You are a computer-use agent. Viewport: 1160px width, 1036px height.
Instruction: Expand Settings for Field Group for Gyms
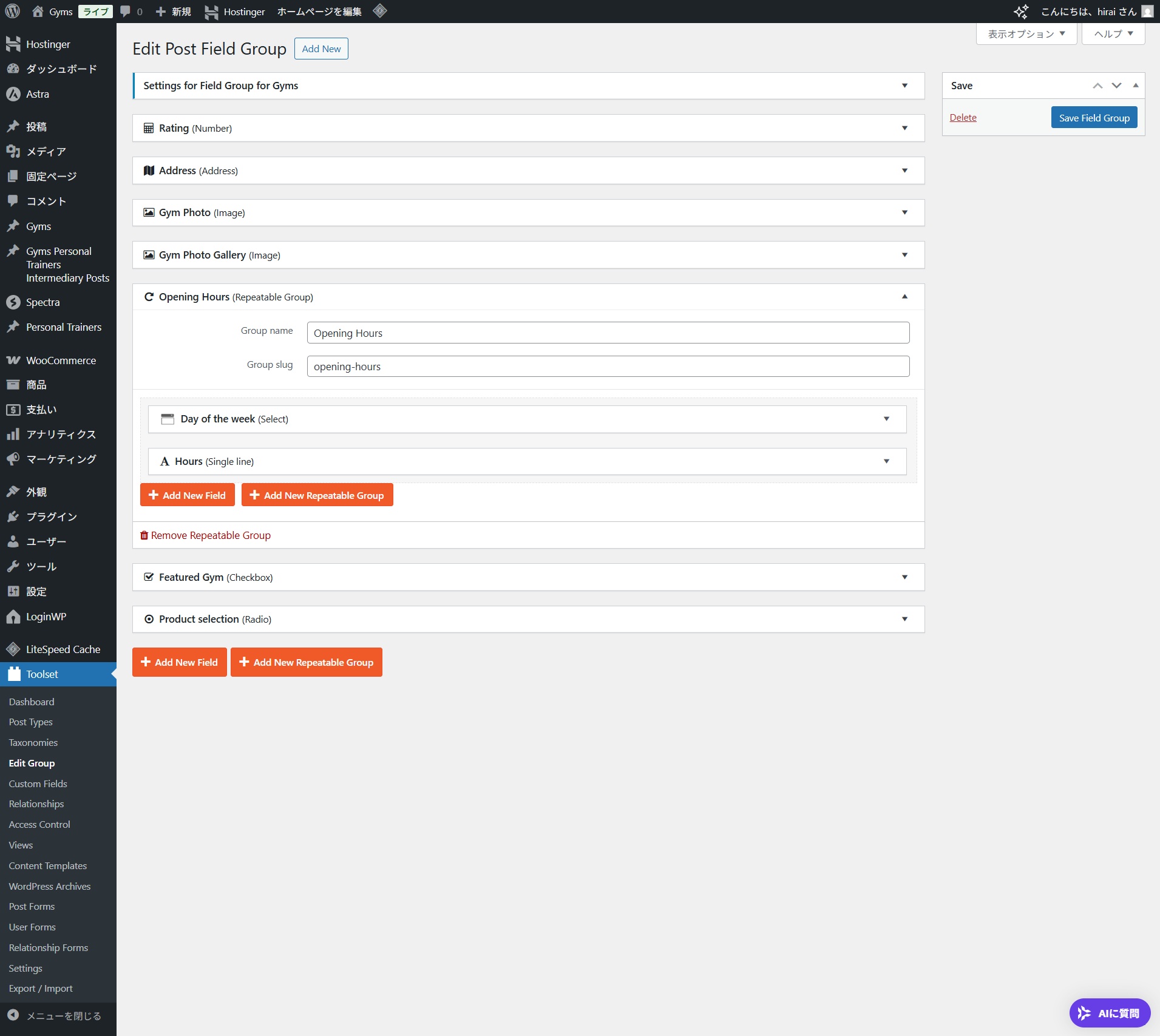coord(904,86)
